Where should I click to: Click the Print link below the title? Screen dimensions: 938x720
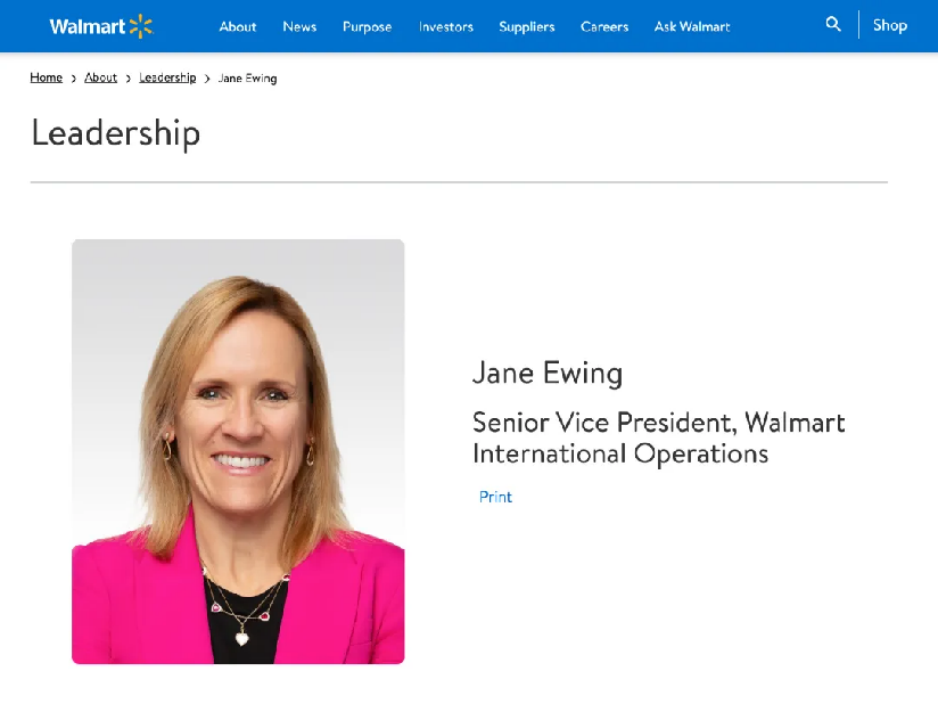(x=495, y=497)
